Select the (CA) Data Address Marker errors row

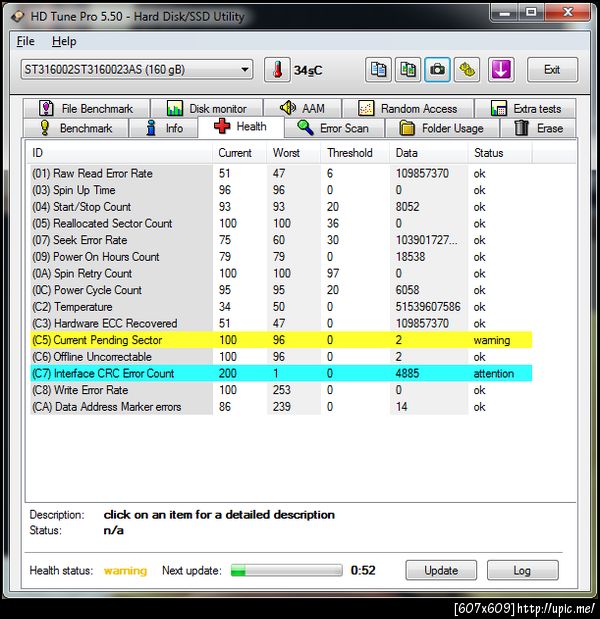click(x=281, y=407)
